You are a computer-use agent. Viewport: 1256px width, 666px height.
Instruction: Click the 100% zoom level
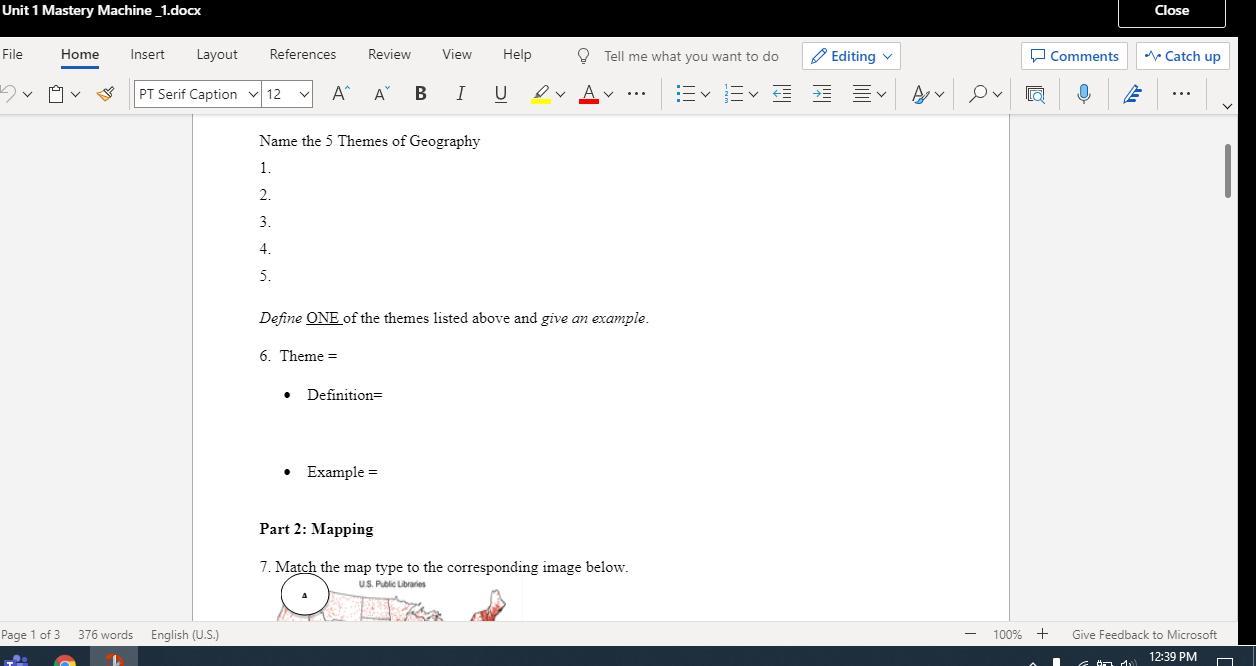tap(1007, 634)
